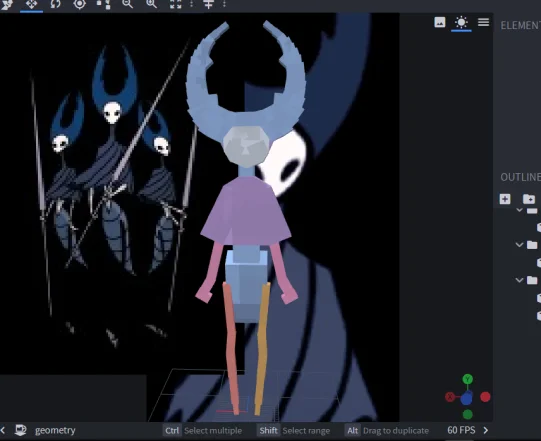541x441 pixels.
Task: Click 'Select range' hint text
Action: pyautogui.click(x=306, y=431)
